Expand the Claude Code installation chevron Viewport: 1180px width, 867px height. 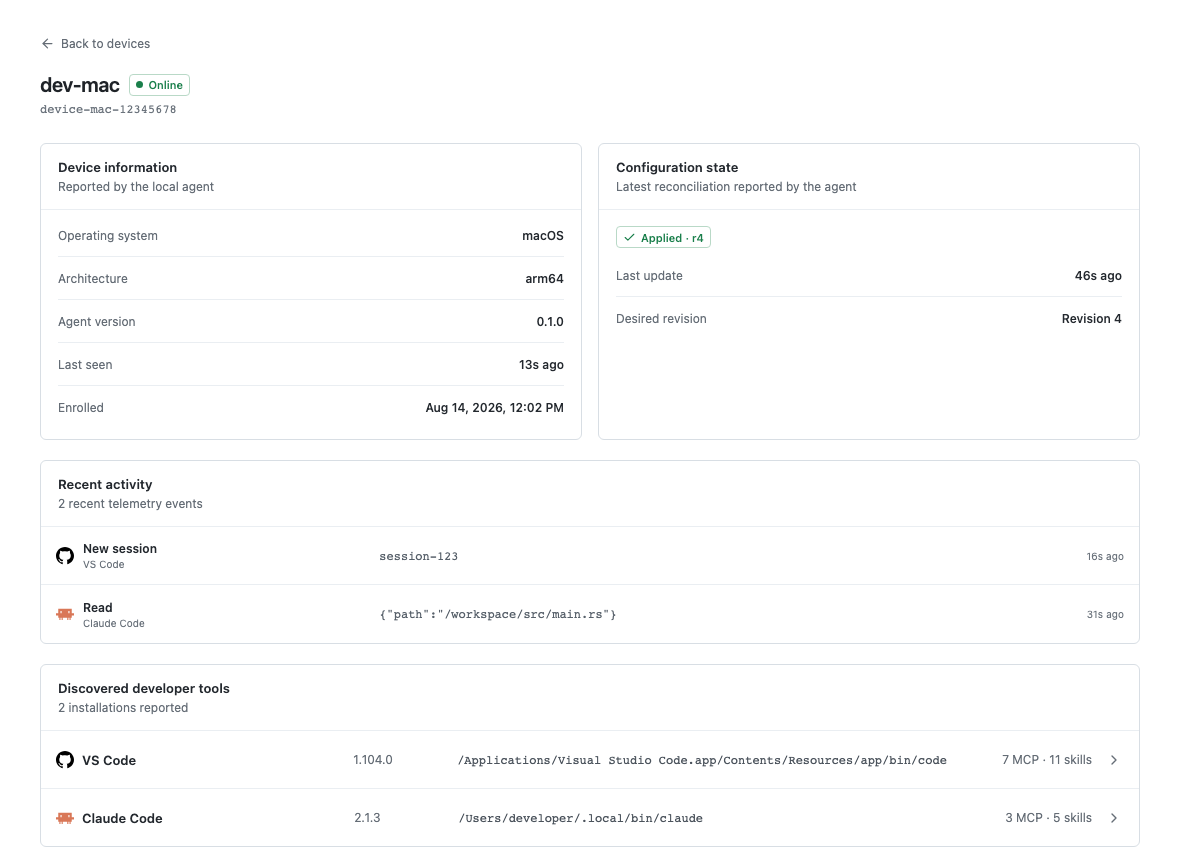tap(1114, 818)
